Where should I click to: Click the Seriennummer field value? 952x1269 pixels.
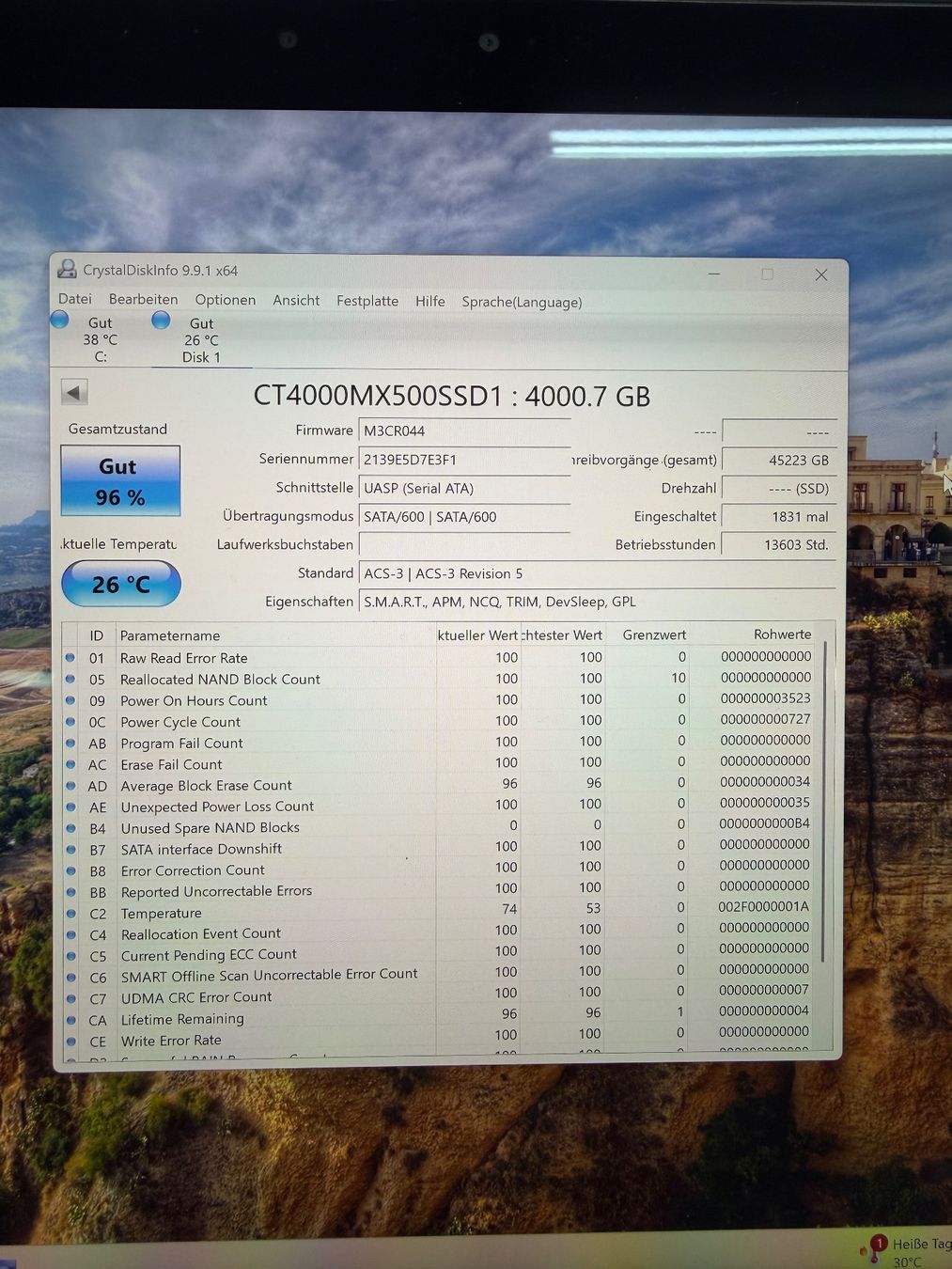point(464,459)
